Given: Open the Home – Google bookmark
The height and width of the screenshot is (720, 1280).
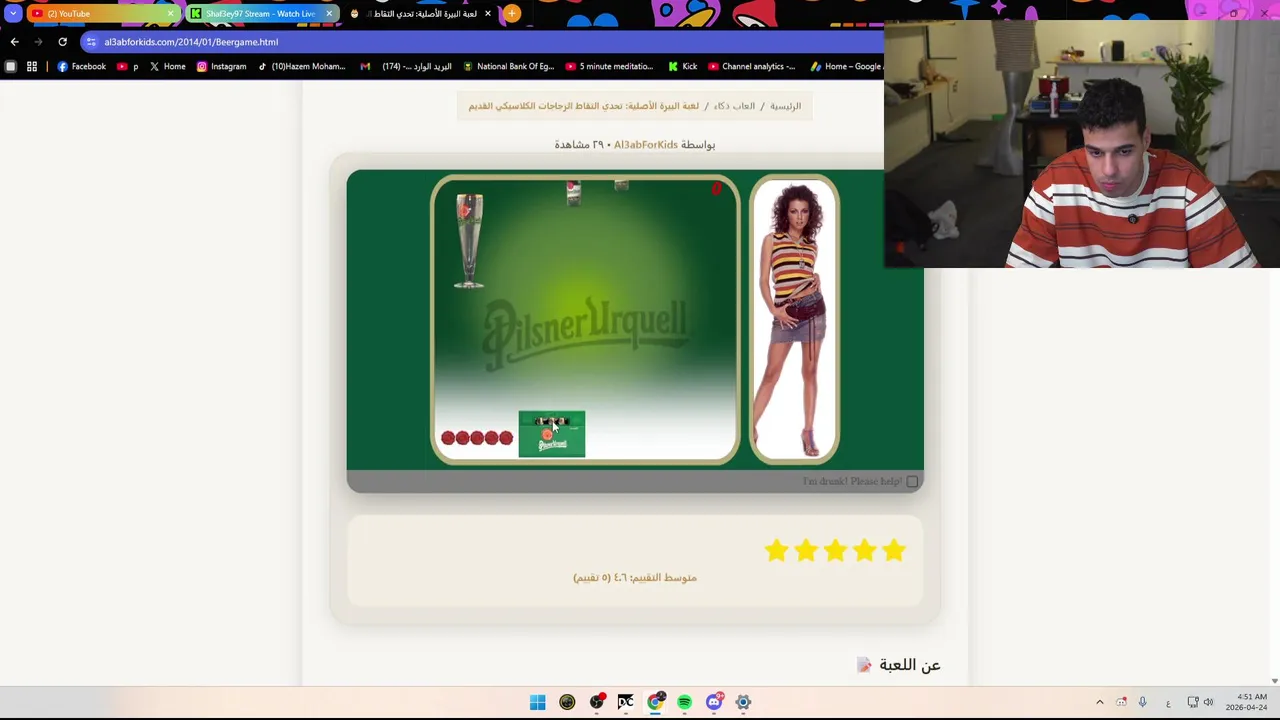Looking at the screenshot, I should 846,66.
